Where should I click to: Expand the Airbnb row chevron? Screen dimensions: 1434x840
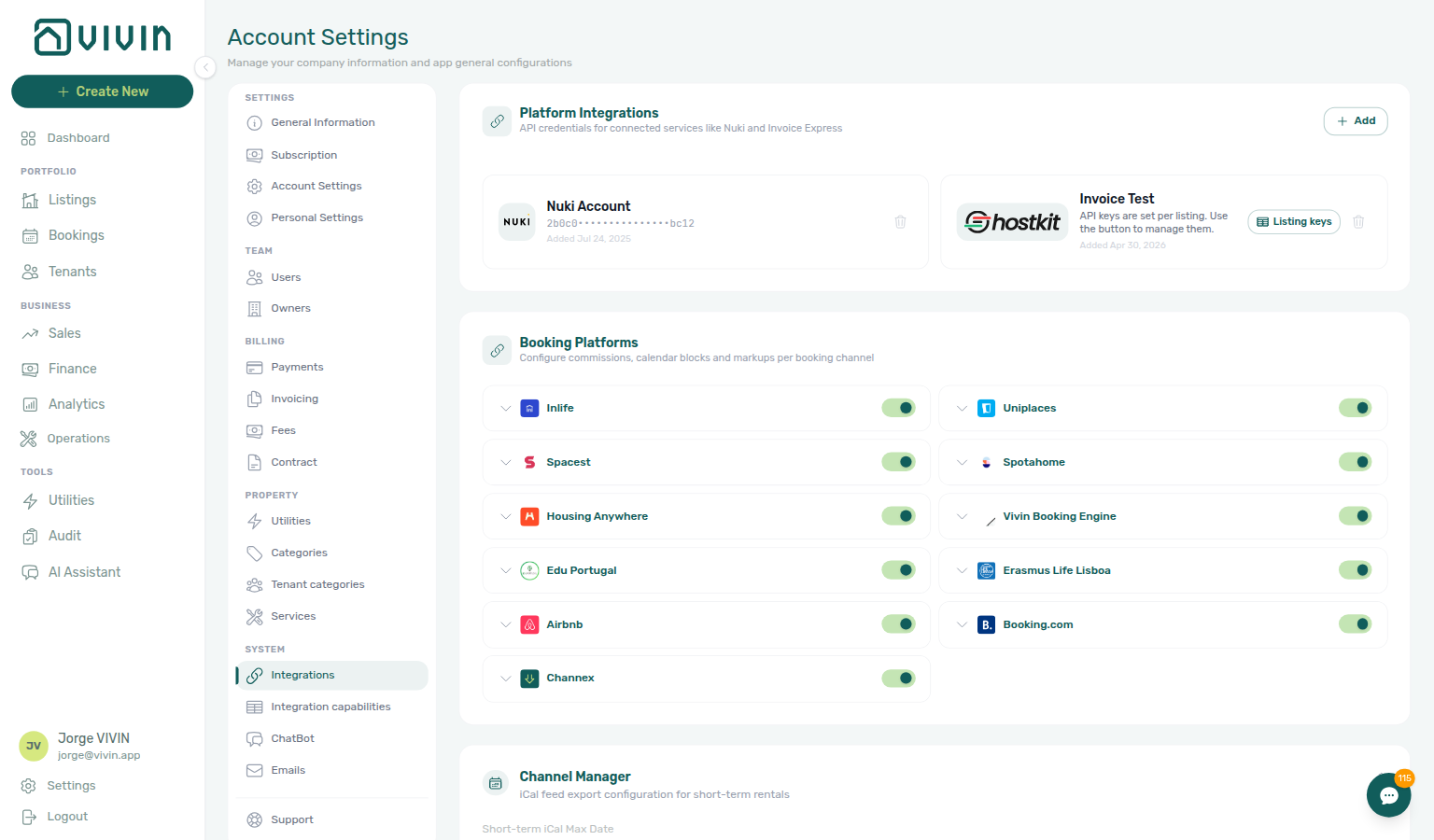(x=505, y=624)
